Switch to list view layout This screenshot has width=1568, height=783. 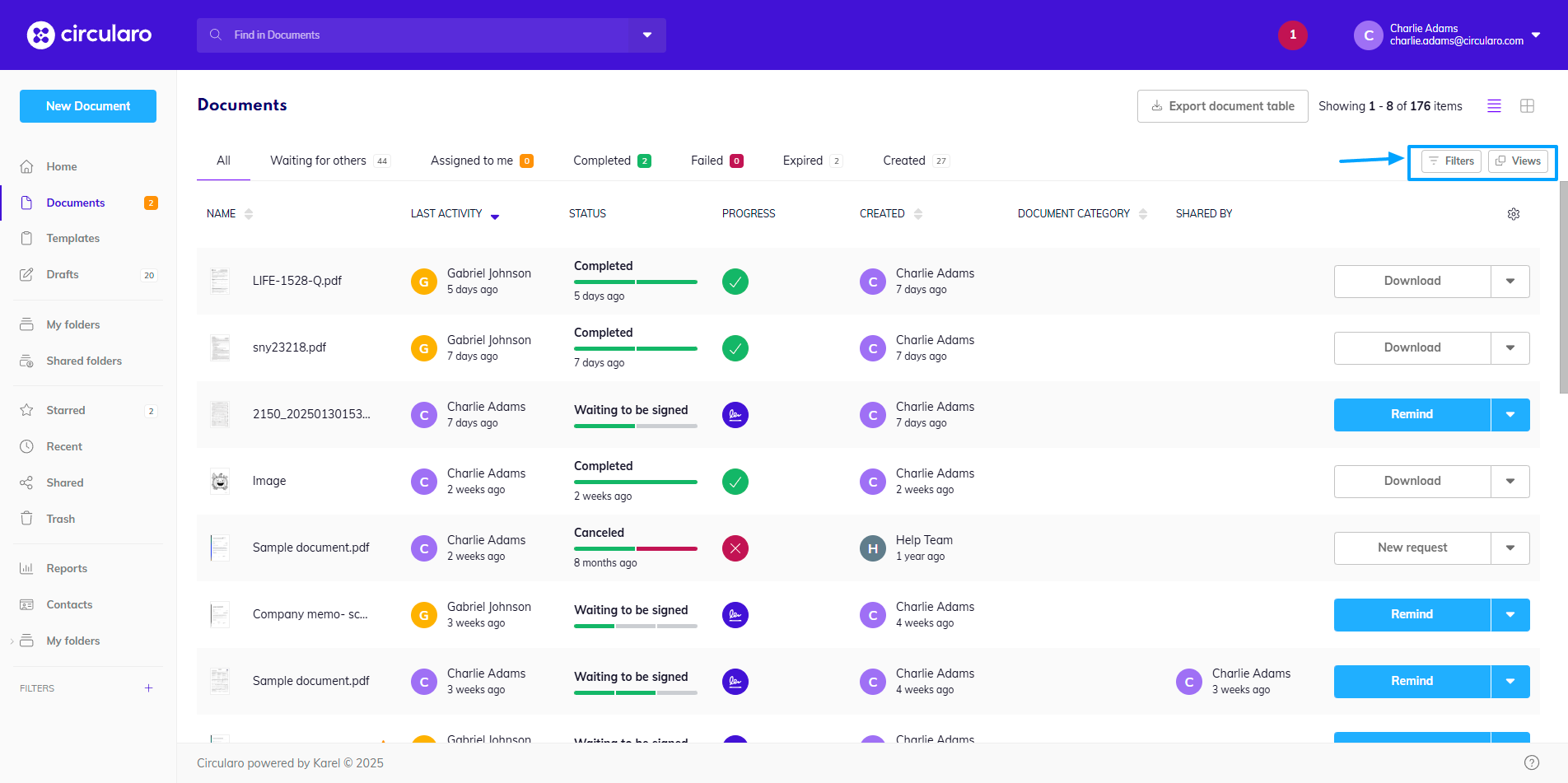[1494, 106]
